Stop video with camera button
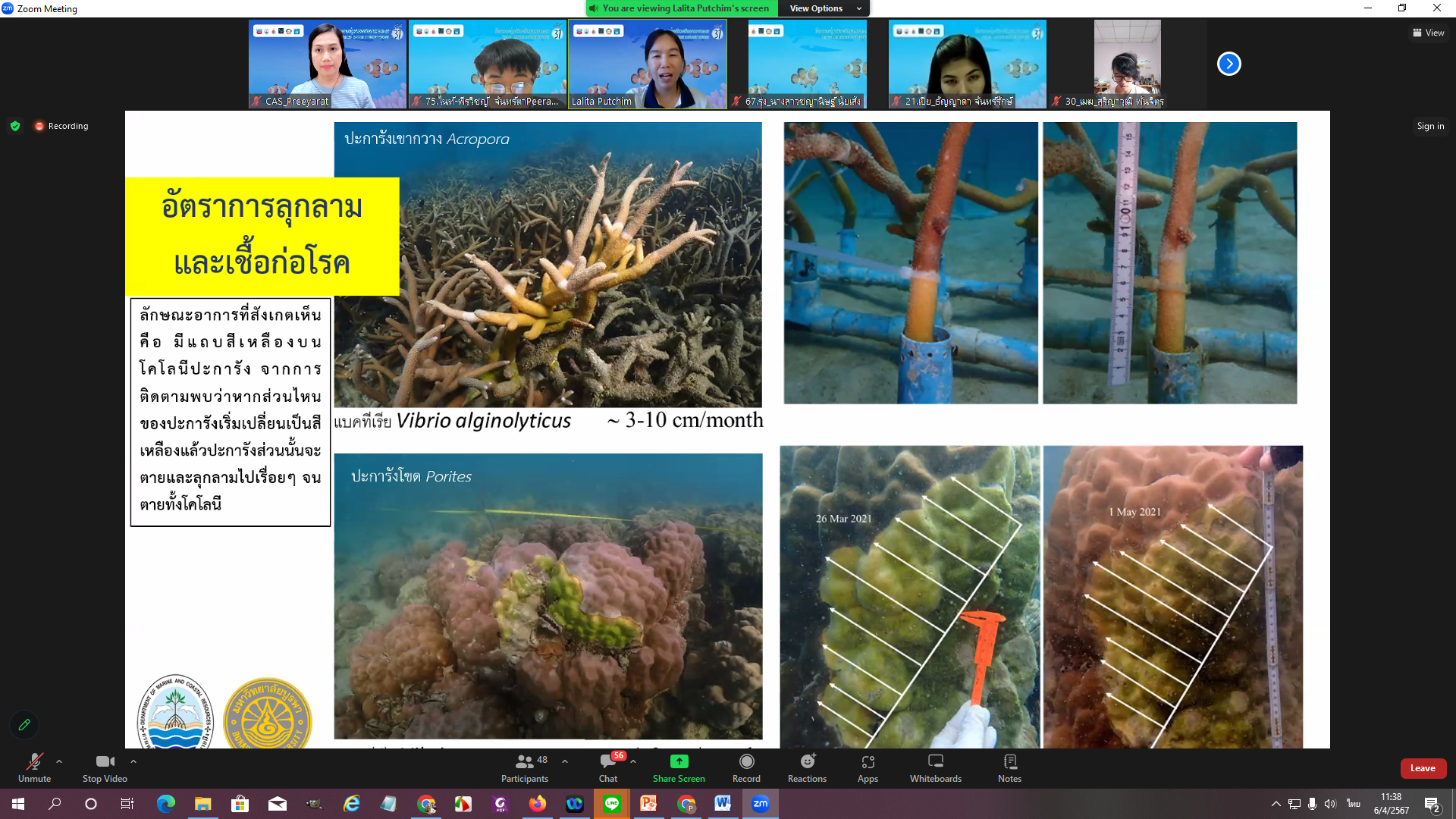 tap(105, 767)
